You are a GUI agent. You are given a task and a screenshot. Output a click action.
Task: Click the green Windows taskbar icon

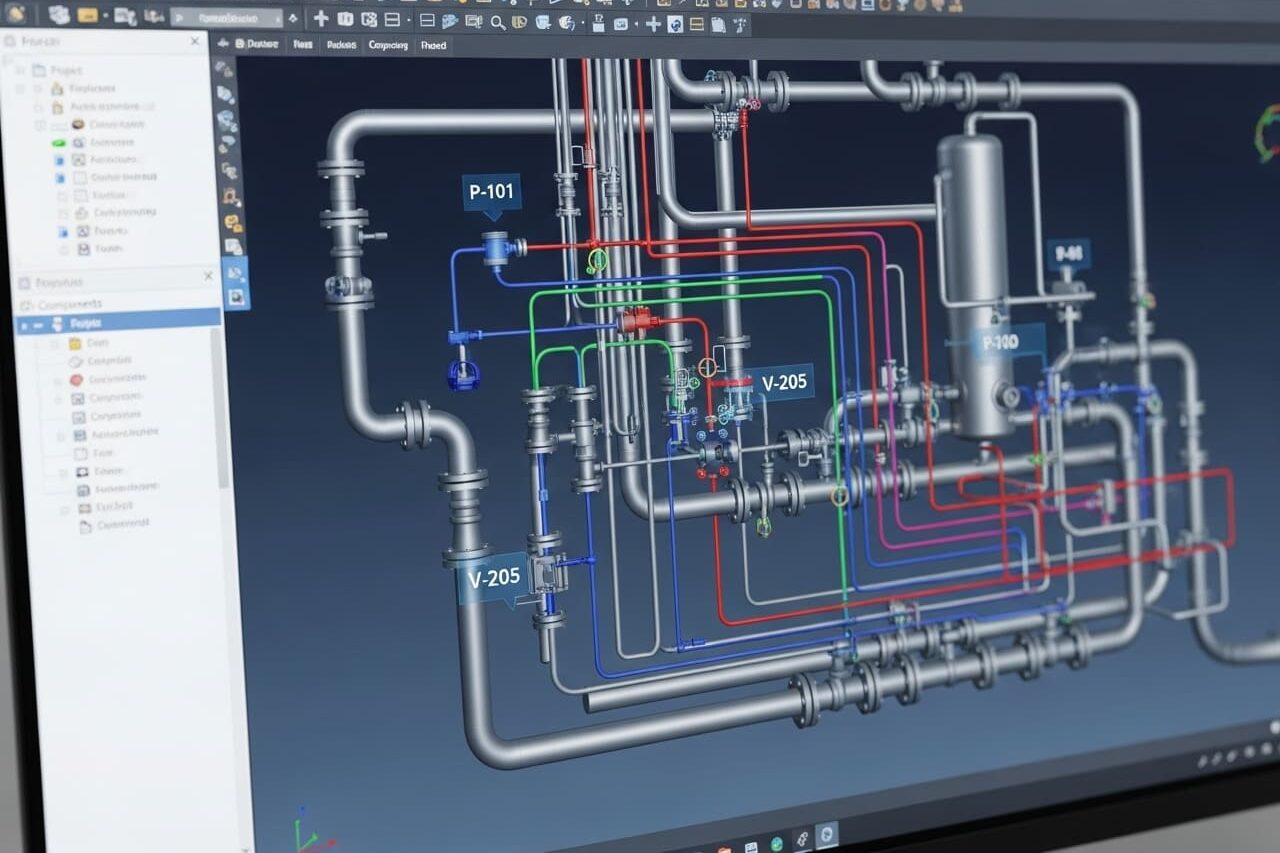(776, 841)
